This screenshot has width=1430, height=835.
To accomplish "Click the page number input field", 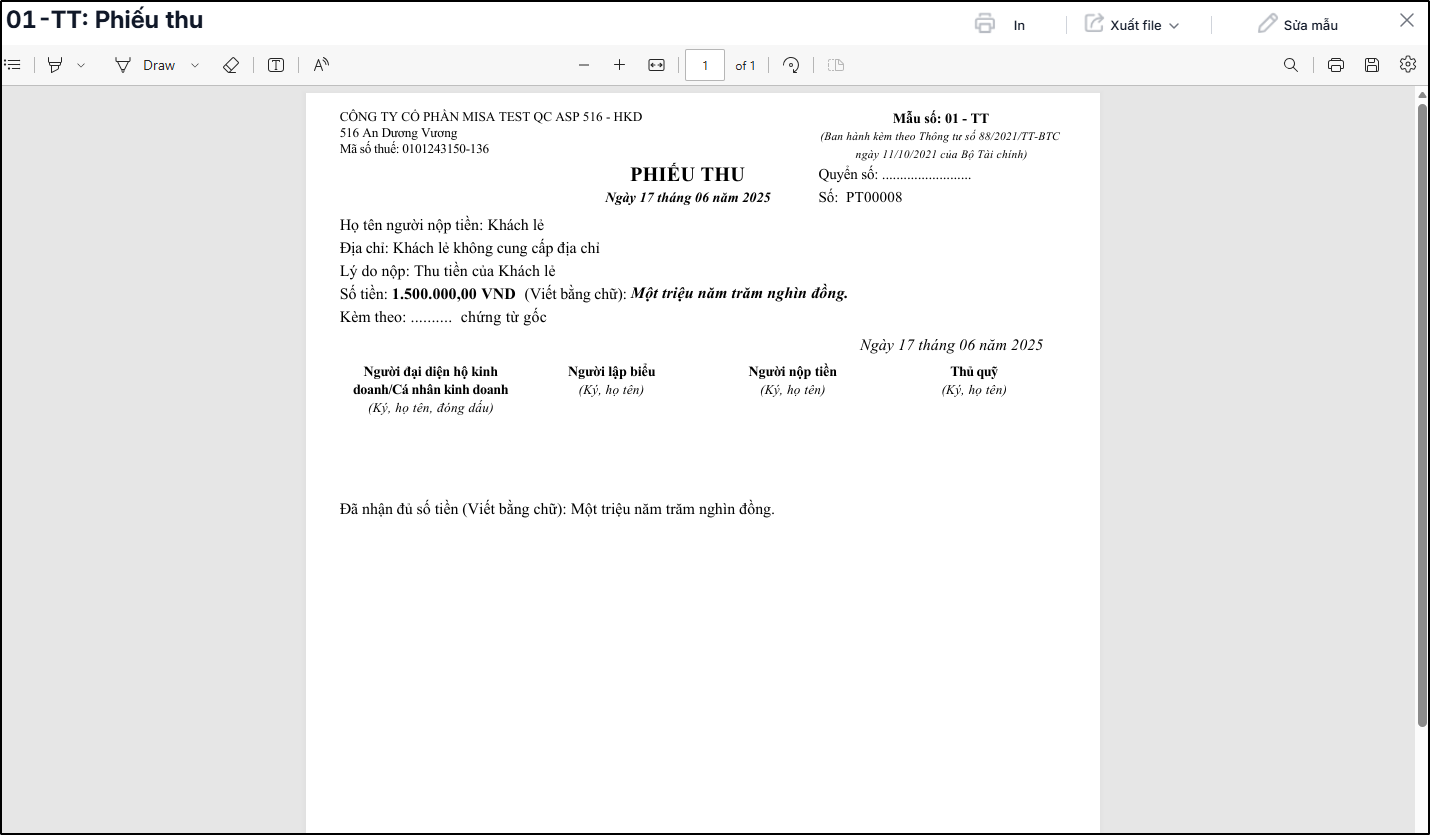I will click(x=705, y=65).
